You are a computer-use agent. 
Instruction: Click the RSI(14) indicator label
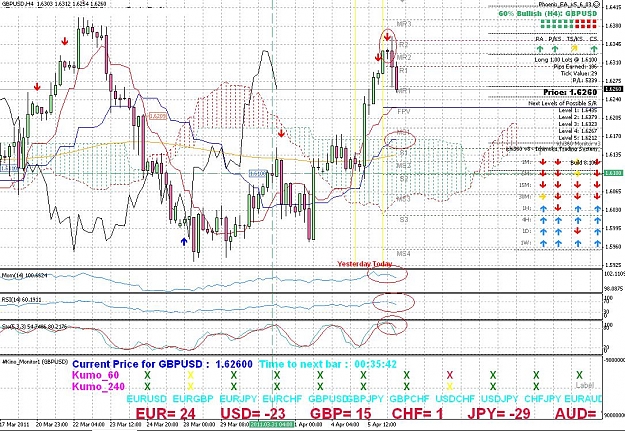pyautogui.click(x=21, y=299)
